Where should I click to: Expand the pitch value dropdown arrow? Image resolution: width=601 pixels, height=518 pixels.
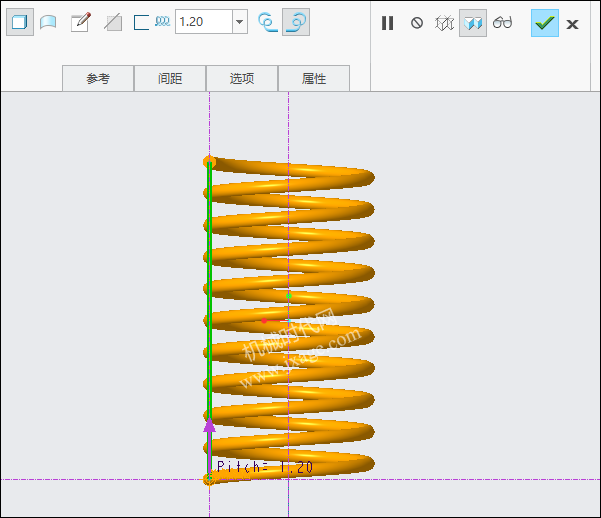240,22
